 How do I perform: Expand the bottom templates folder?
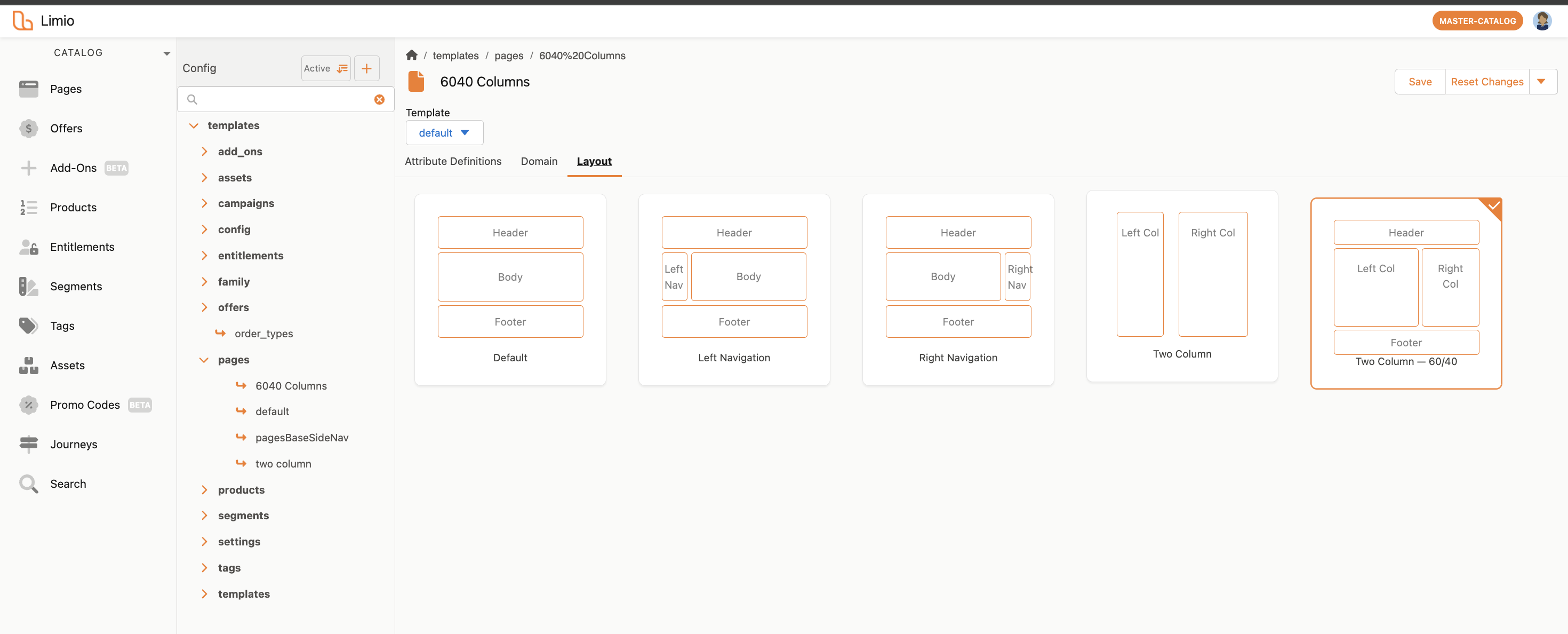[x=204, y=594]
